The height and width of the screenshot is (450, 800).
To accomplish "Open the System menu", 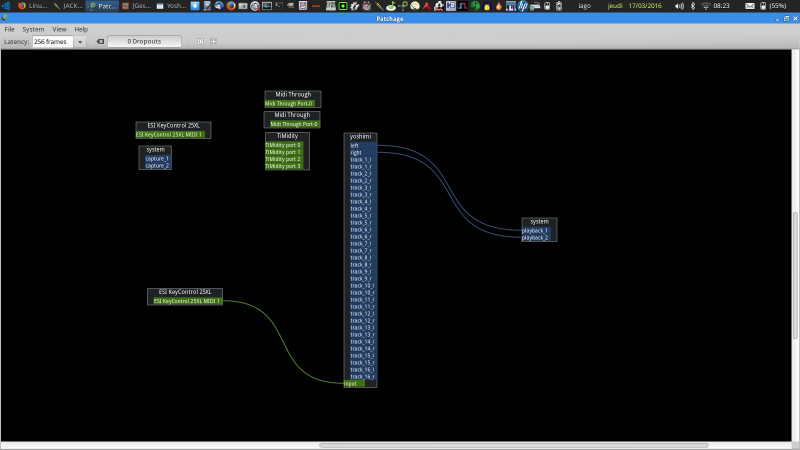I will pos(33,29).
